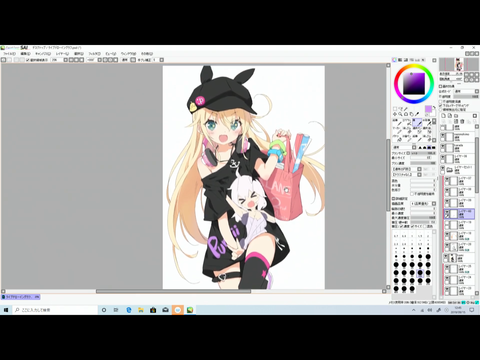The width and height of the screenshot is (480, 360).
Task: Choose the marker brush preset
Action: (397, 130)
